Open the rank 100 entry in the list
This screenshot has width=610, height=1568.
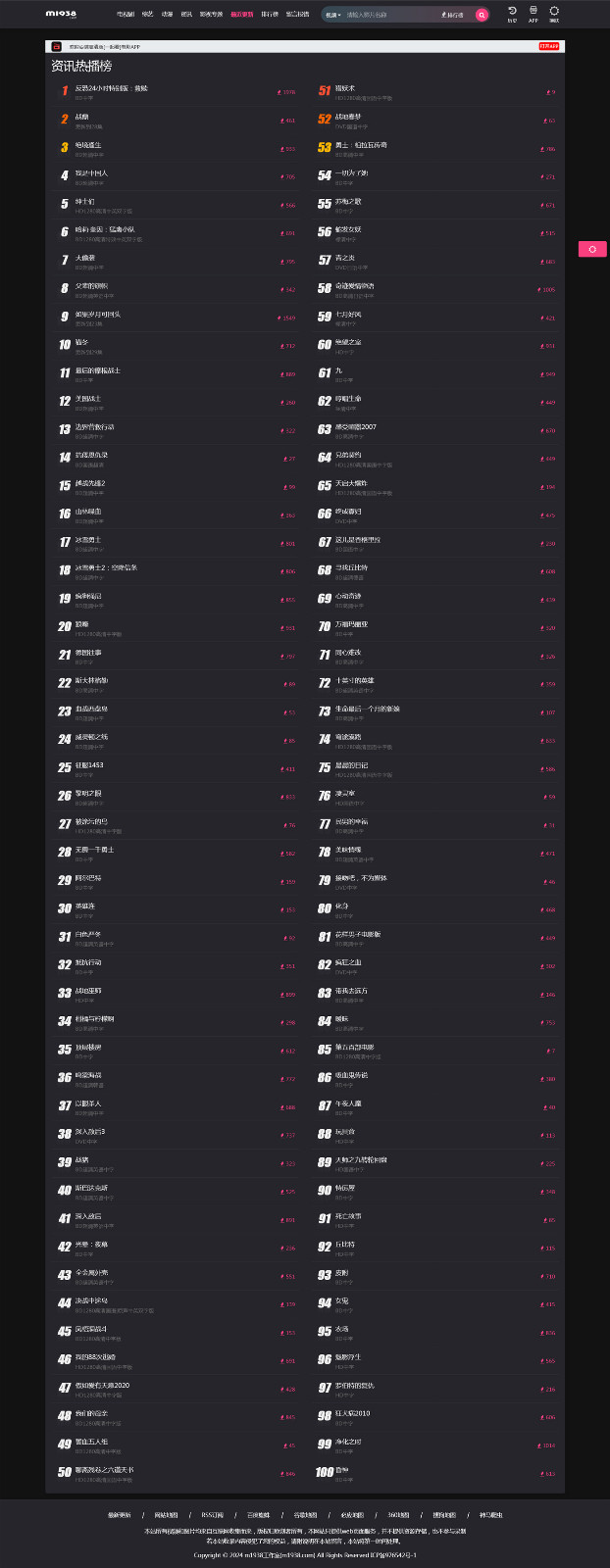pos(341,1470)
